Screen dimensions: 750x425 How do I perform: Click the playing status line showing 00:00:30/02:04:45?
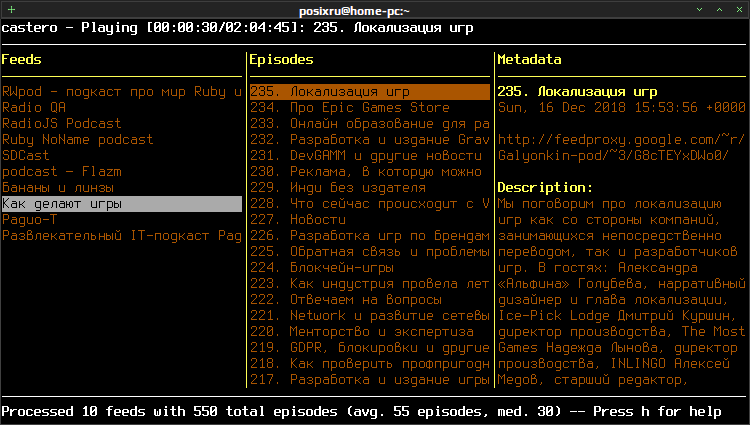click(237, 28)
